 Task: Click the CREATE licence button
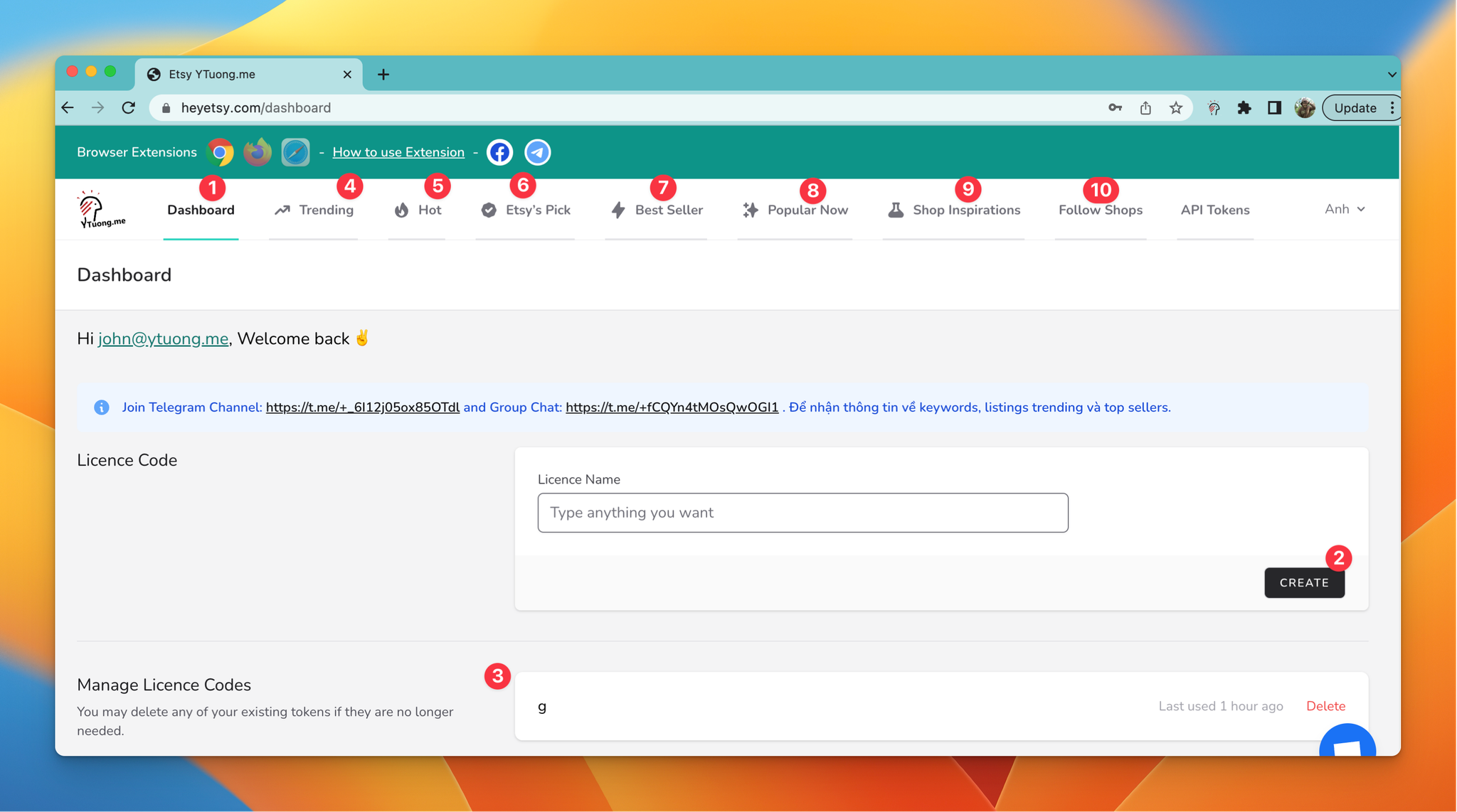[1304, 582]
